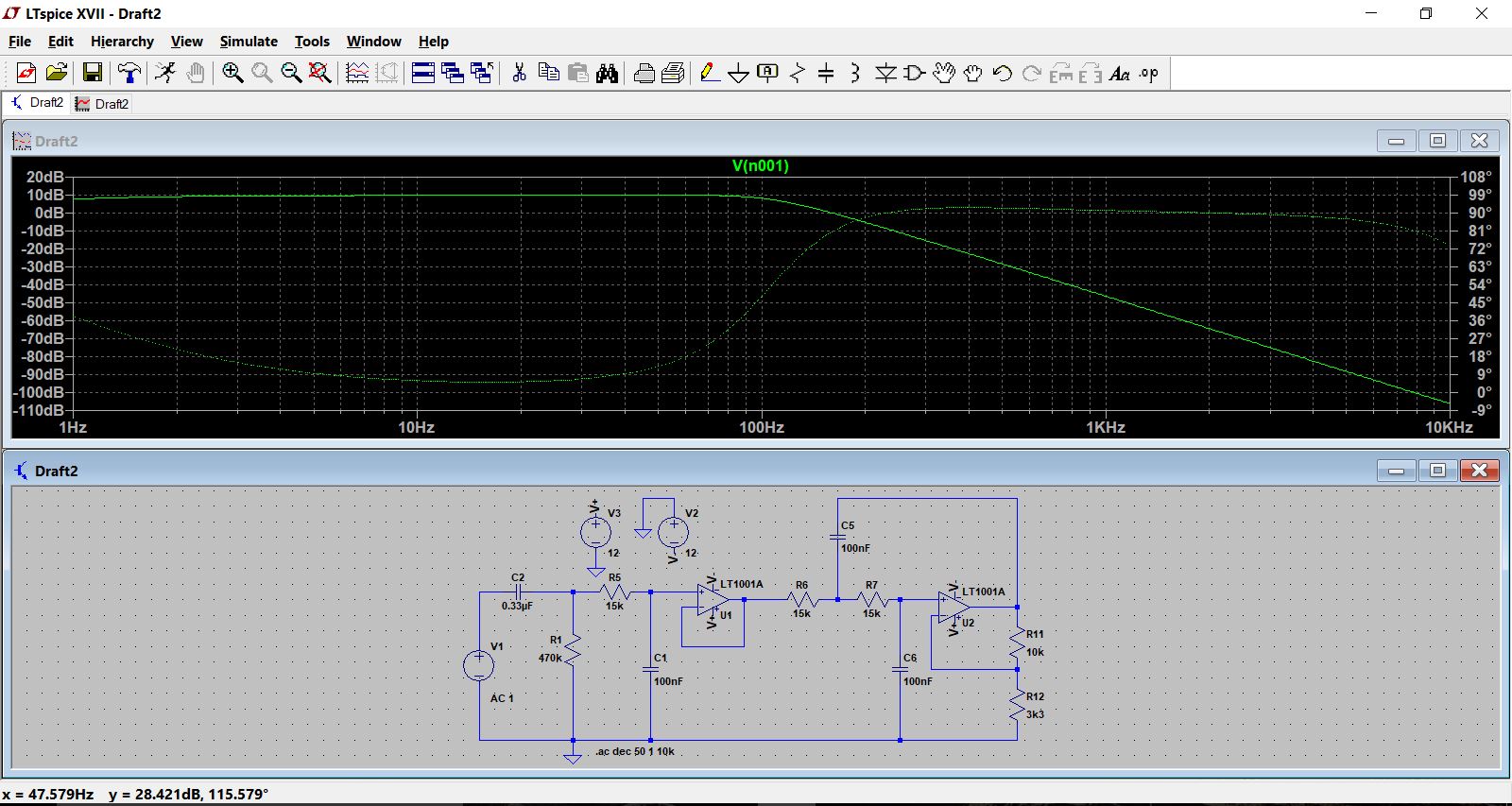Save the schematic with the floppy icon

click(93, 73)
